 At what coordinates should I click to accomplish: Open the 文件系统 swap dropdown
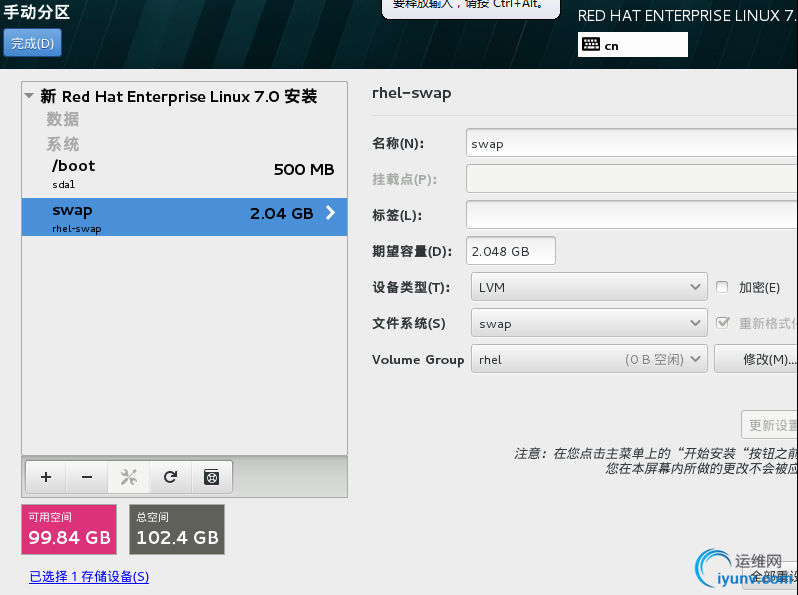coord(589,323)
